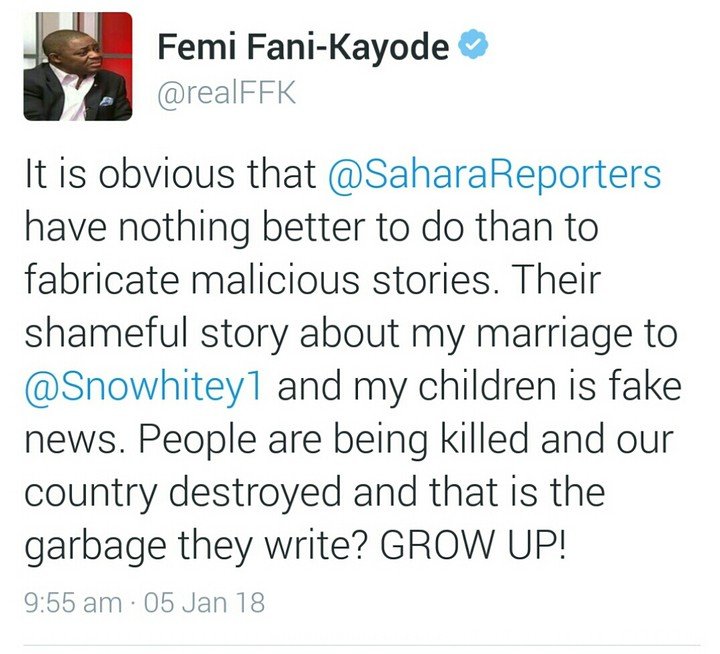
Task: Open the Femi Fani-Kayode display name
Action: click(x=303, y=47)
